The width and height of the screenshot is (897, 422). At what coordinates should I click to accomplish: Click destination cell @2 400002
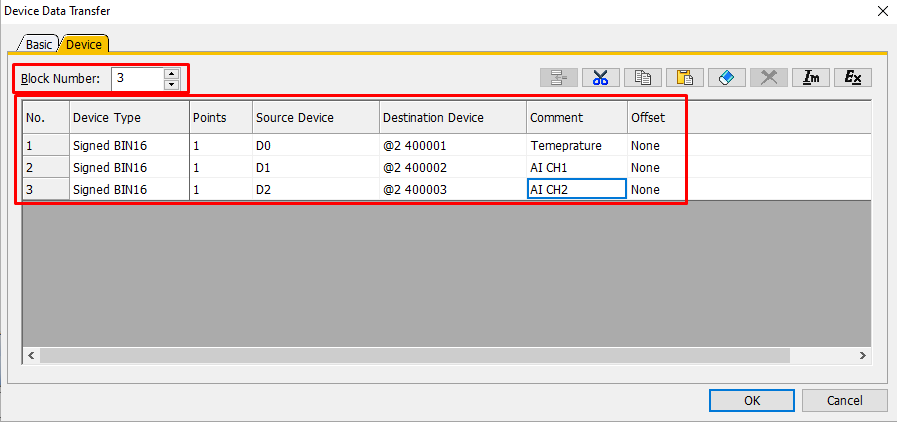tap(453, 168)
